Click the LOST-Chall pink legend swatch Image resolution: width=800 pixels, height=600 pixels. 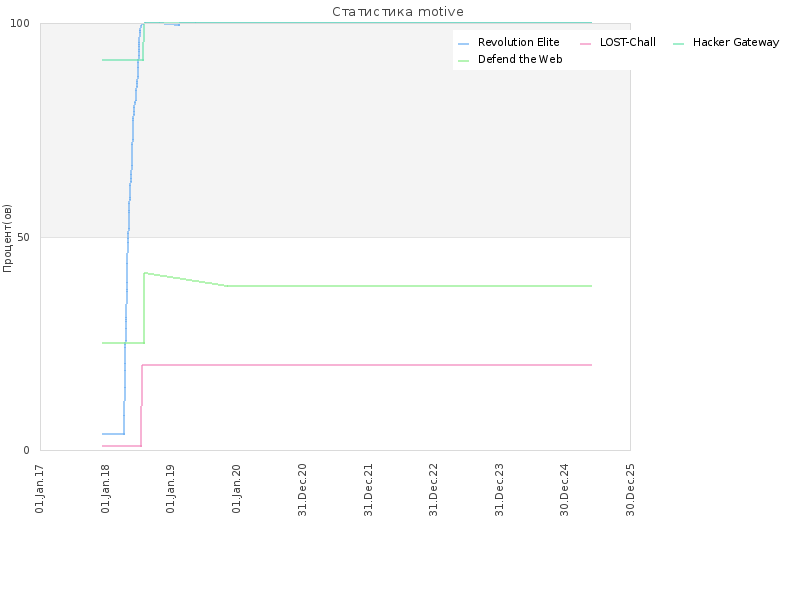(x=585, y=44)
